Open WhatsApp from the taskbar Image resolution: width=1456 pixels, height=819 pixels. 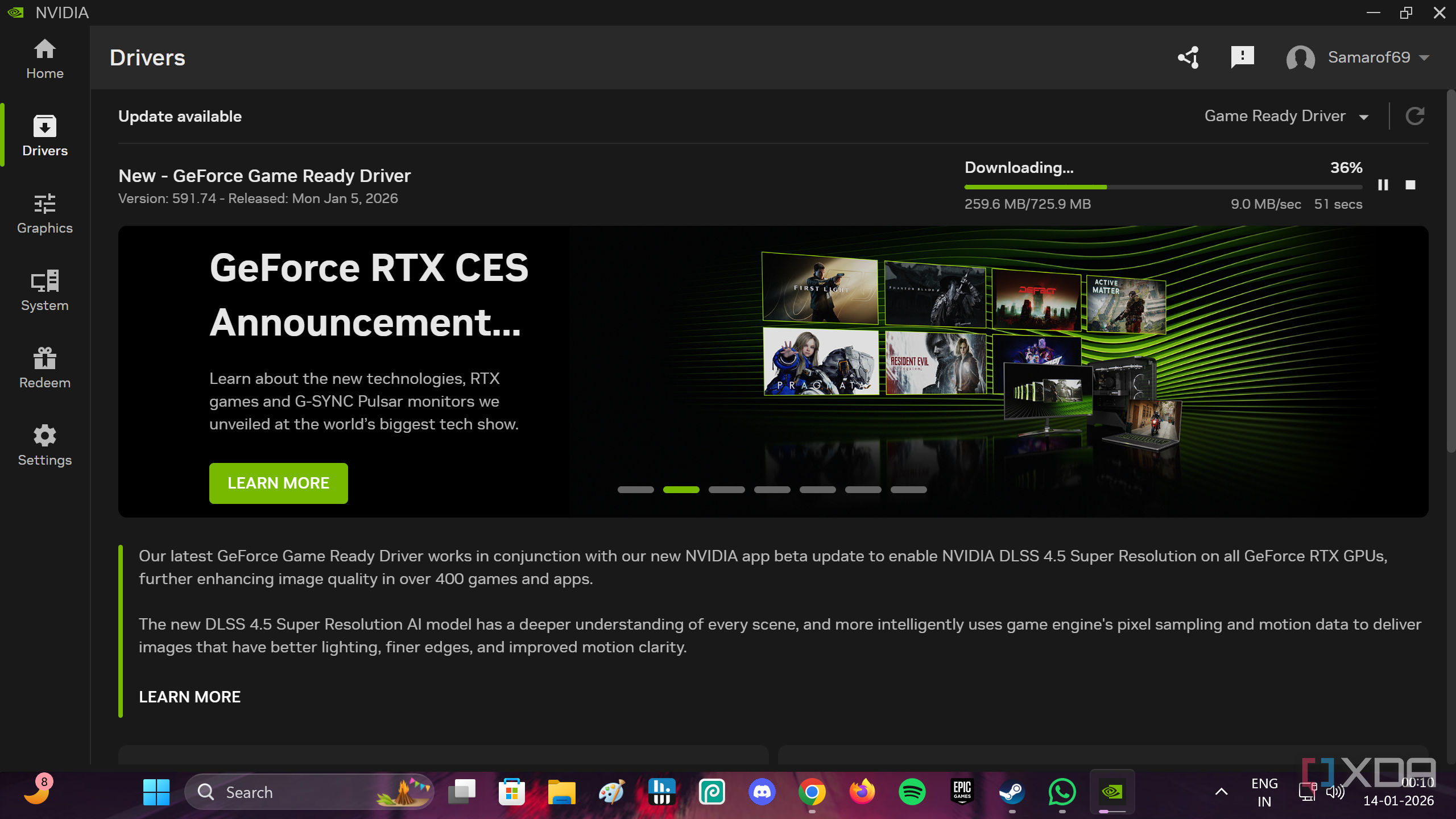(x=1062, y=792)
